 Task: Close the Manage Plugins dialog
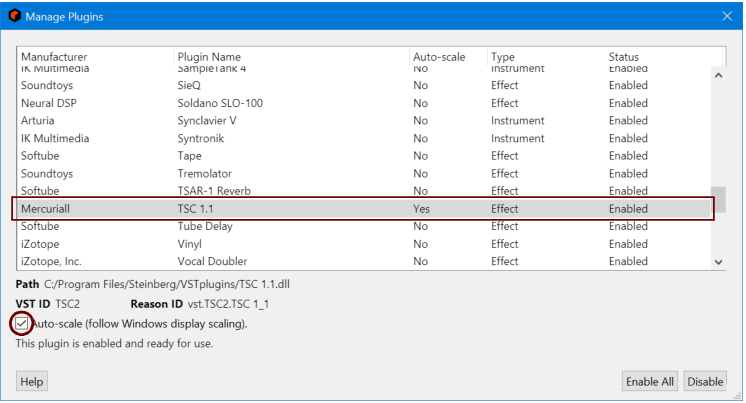(727, 16)
